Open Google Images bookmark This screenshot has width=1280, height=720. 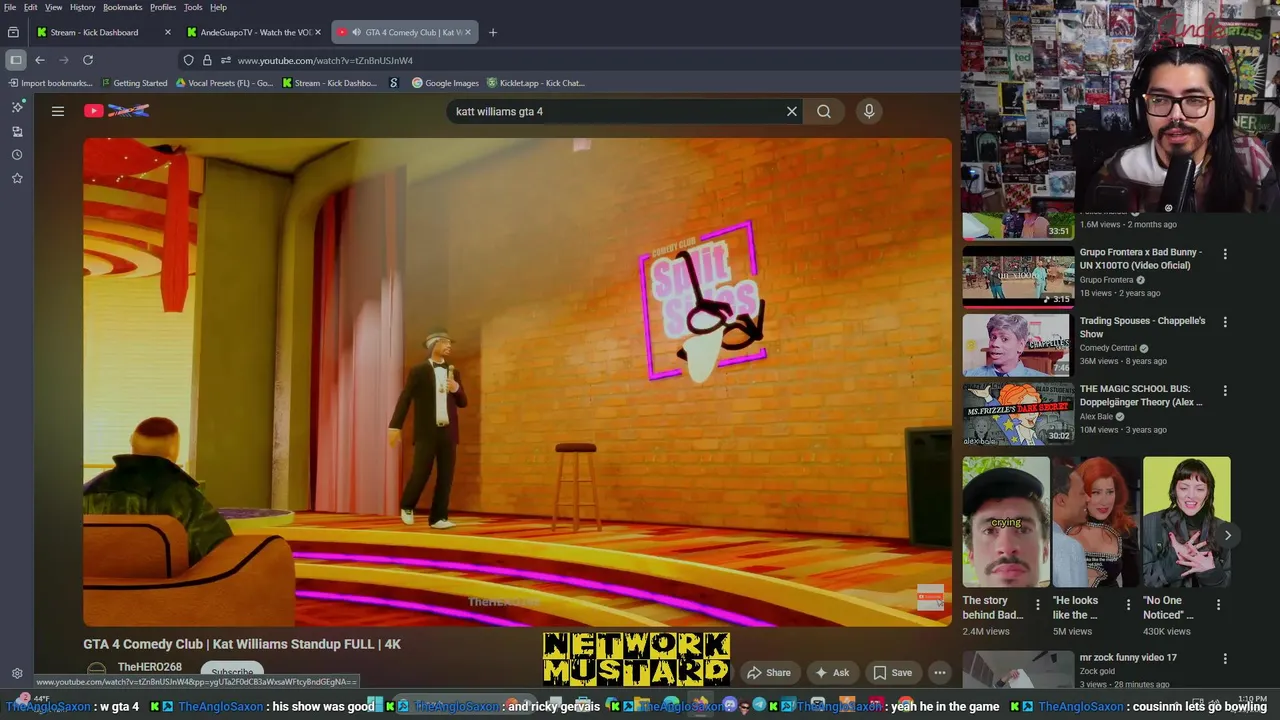click(x=445, y=83)
